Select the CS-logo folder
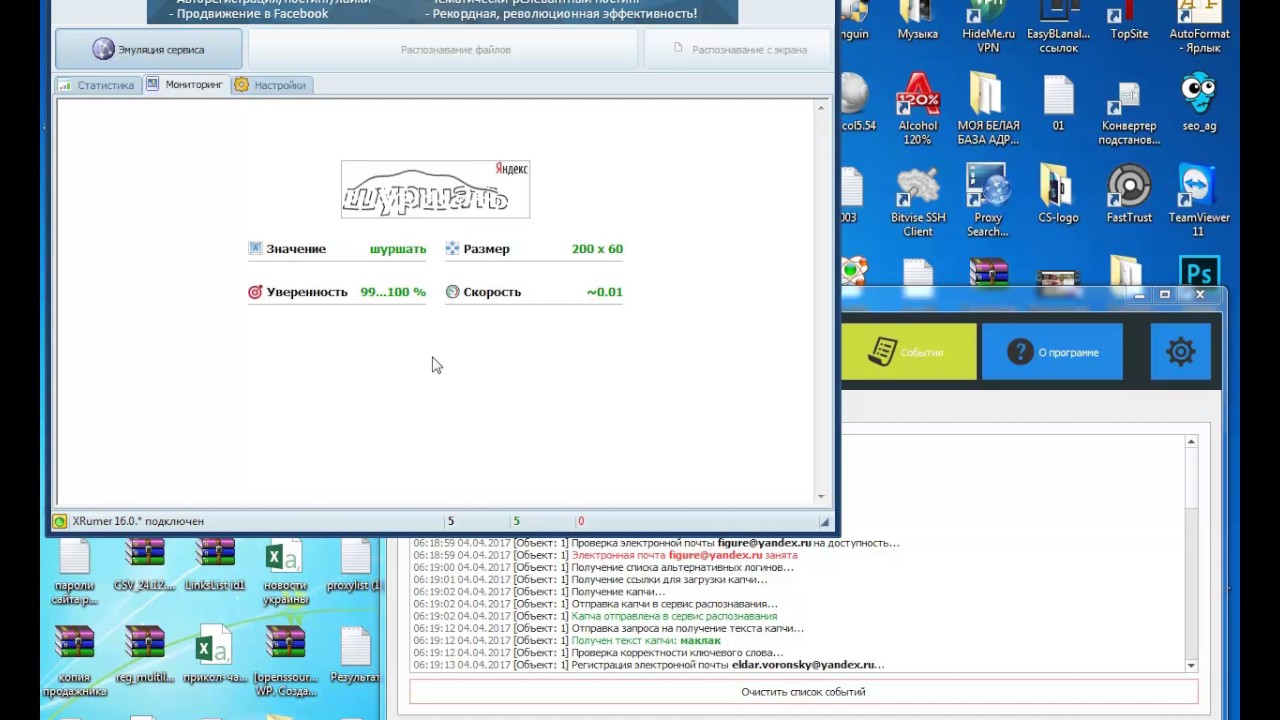Screen dimensions: 1280x720 [x=1058, y=195]
